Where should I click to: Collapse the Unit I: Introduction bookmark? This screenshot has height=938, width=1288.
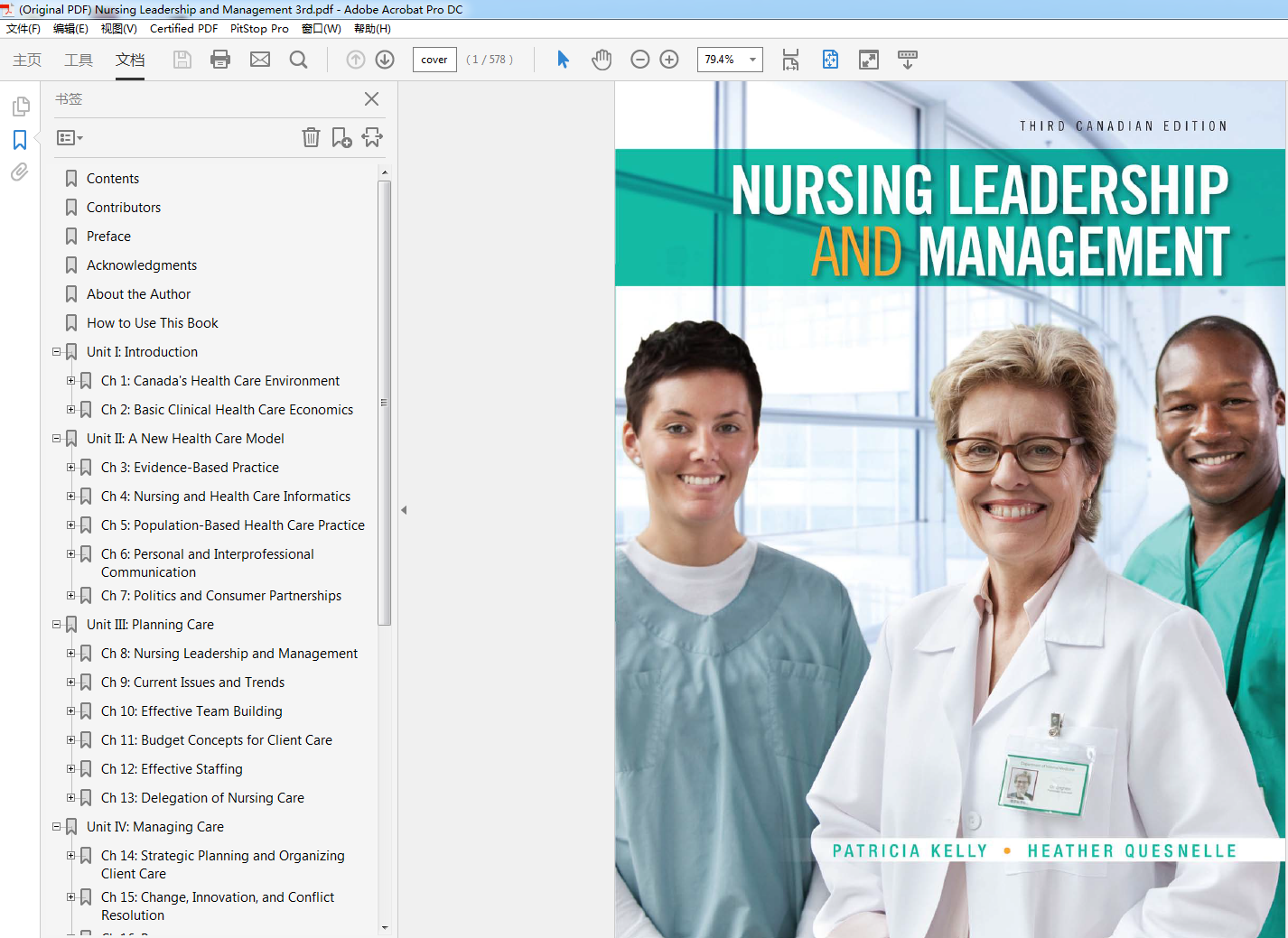click(x=57, y=352)
